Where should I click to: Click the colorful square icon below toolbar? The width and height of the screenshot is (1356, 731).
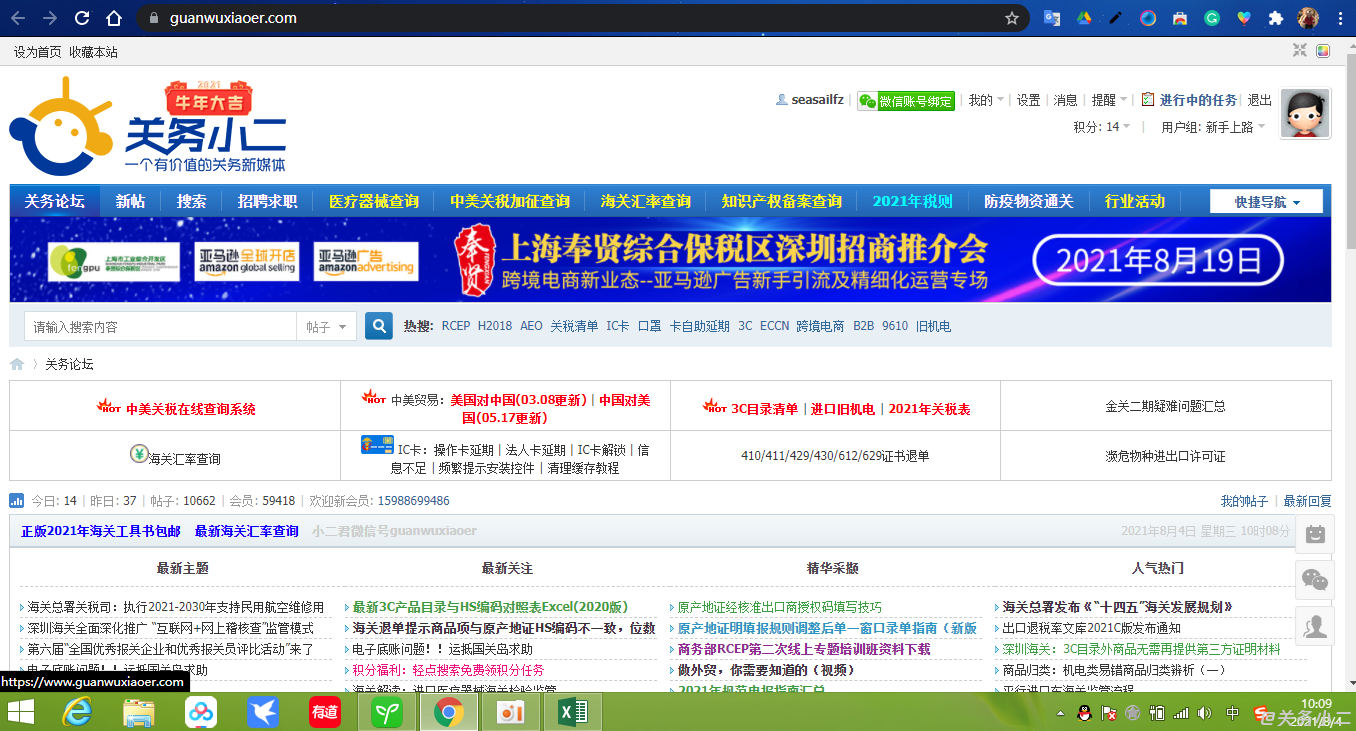click(x=1323, y=51)
